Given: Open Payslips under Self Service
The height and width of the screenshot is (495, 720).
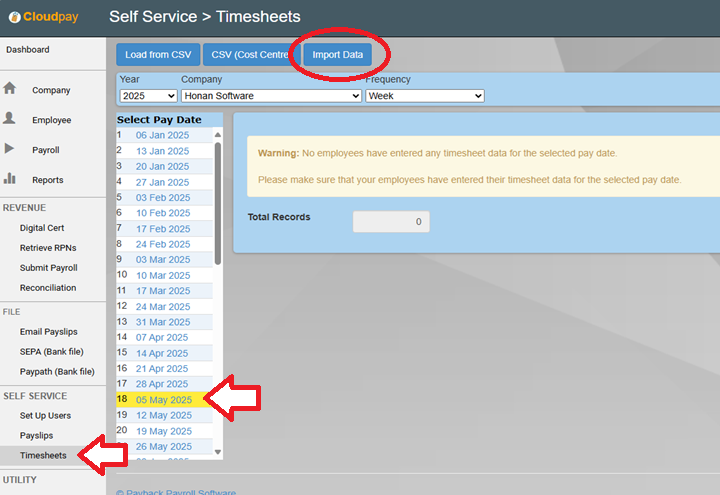Looking at the screenshot, I should [x=36, y=435].
